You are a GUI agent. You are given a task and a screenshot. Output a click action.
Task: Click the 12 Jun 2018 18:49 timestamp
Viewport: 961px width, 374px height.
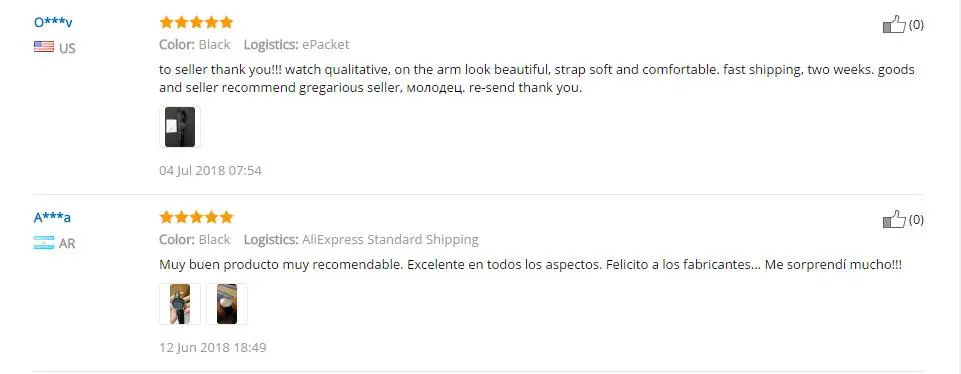coord(213,348)
